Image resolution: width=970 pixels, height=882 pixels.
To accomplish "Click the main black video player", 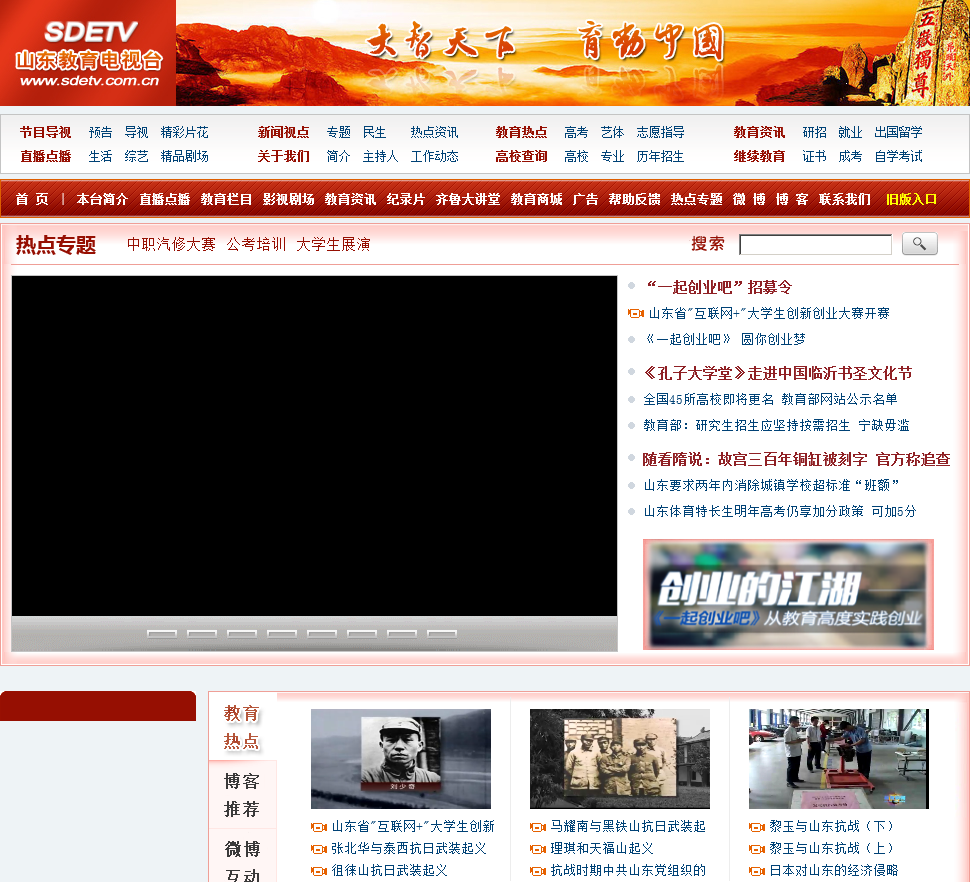I will click(x=314, y=446).
